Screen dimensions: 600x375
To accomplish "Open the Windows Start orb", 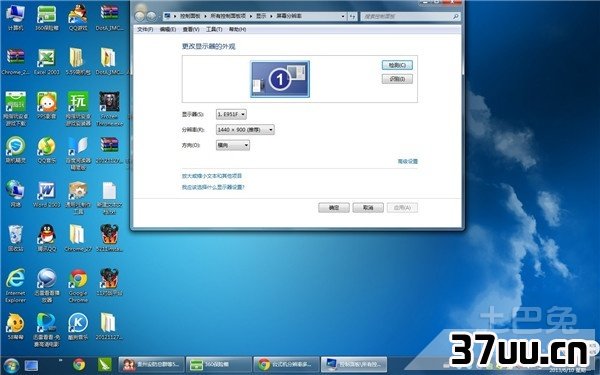I will pos(11,365).
